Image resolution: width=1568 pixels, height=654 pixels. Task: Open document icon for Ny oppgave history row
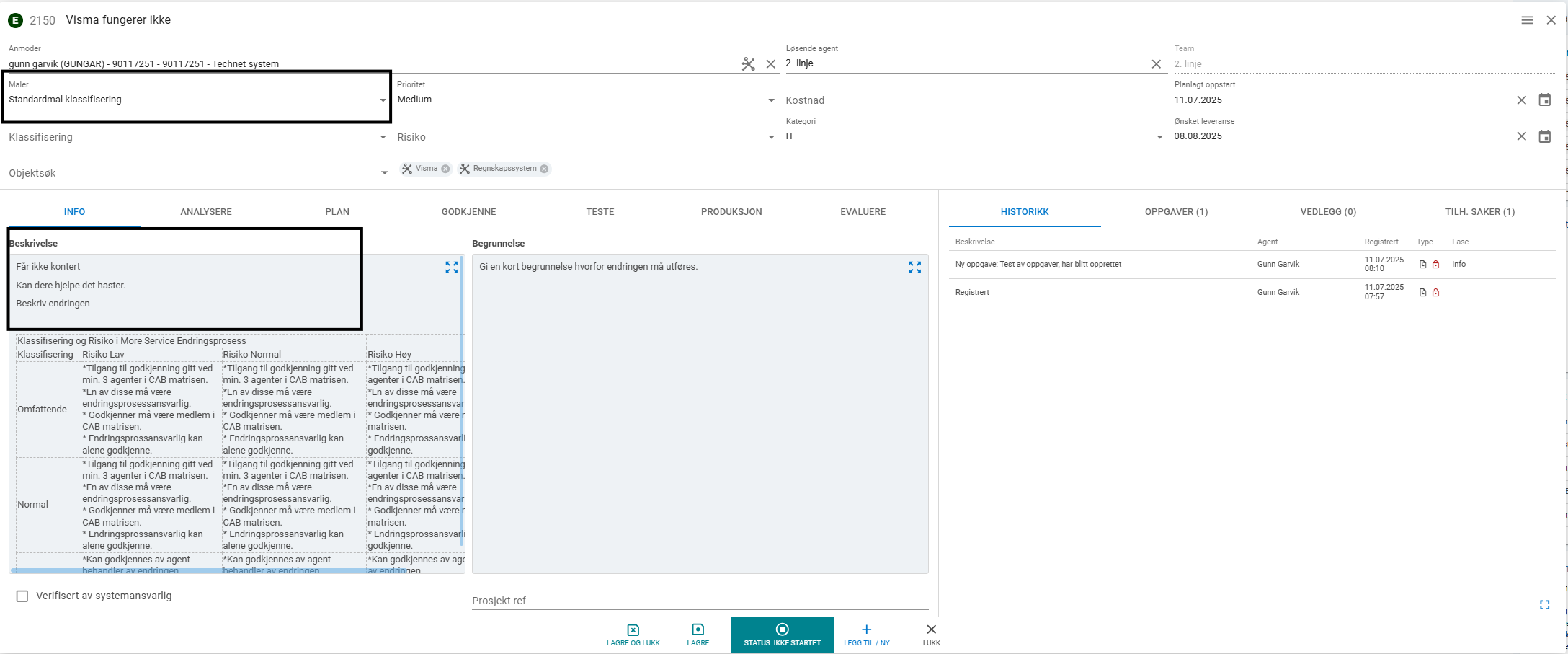[1423, 265]
